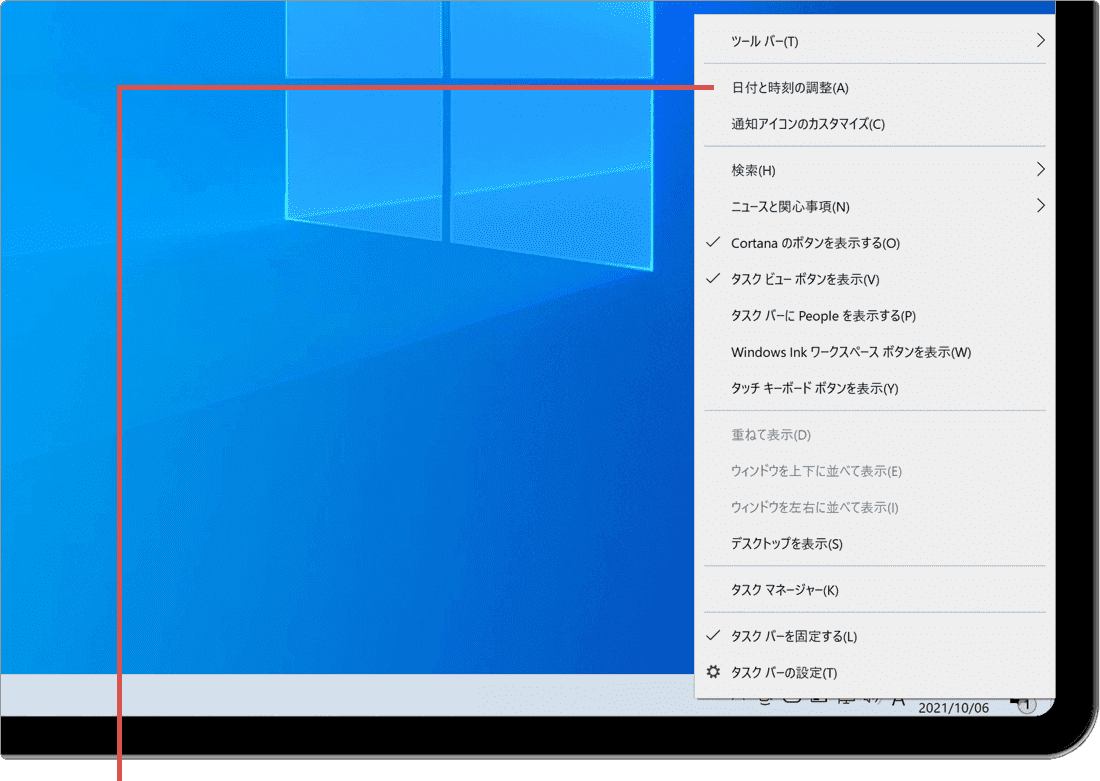This screenshot has height=781, width=1100.
Task: Expand the ツール バー submenu arrow
Action: (1040, 41)
